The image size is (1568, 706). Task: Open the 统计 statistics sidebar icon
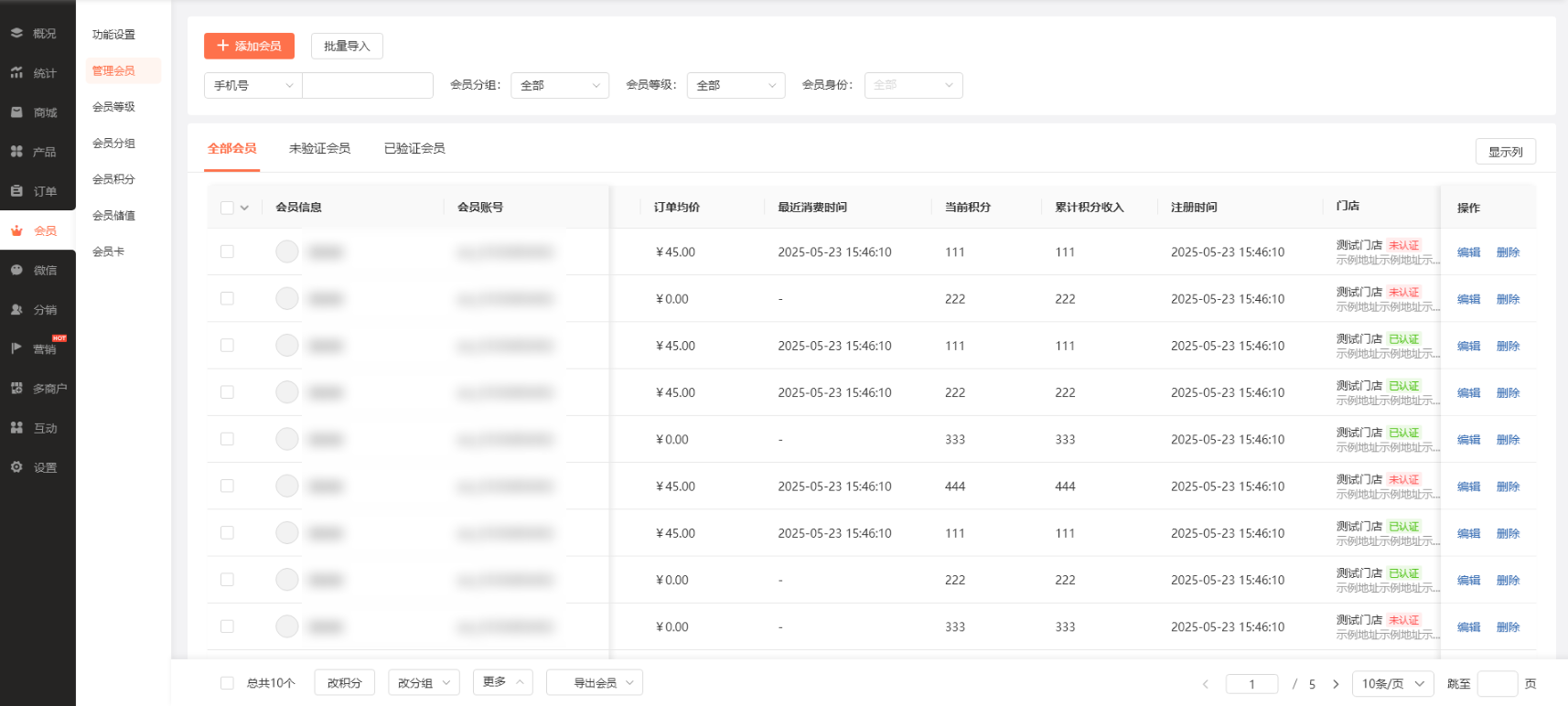pos(16,72)
